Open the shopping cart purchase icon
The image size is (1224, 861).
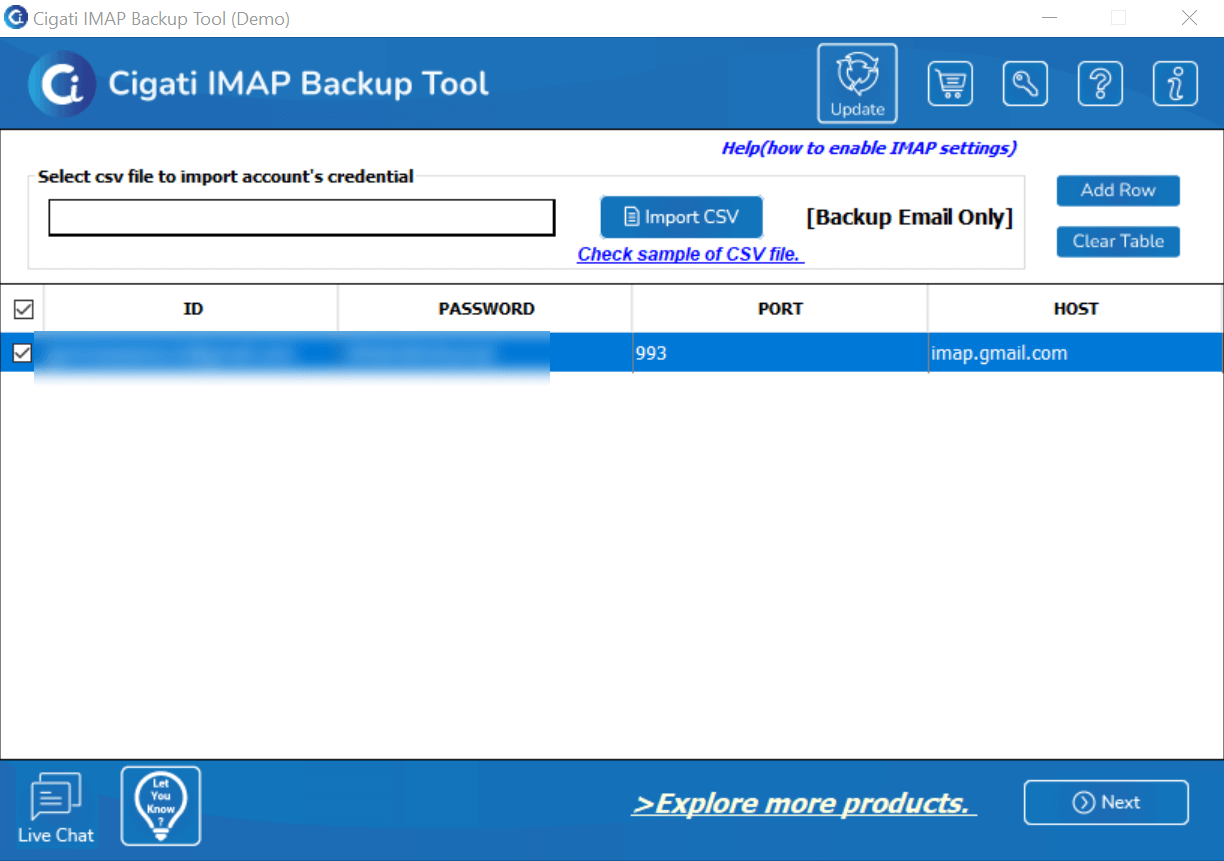pyautogui.click(x=950, y=84)
